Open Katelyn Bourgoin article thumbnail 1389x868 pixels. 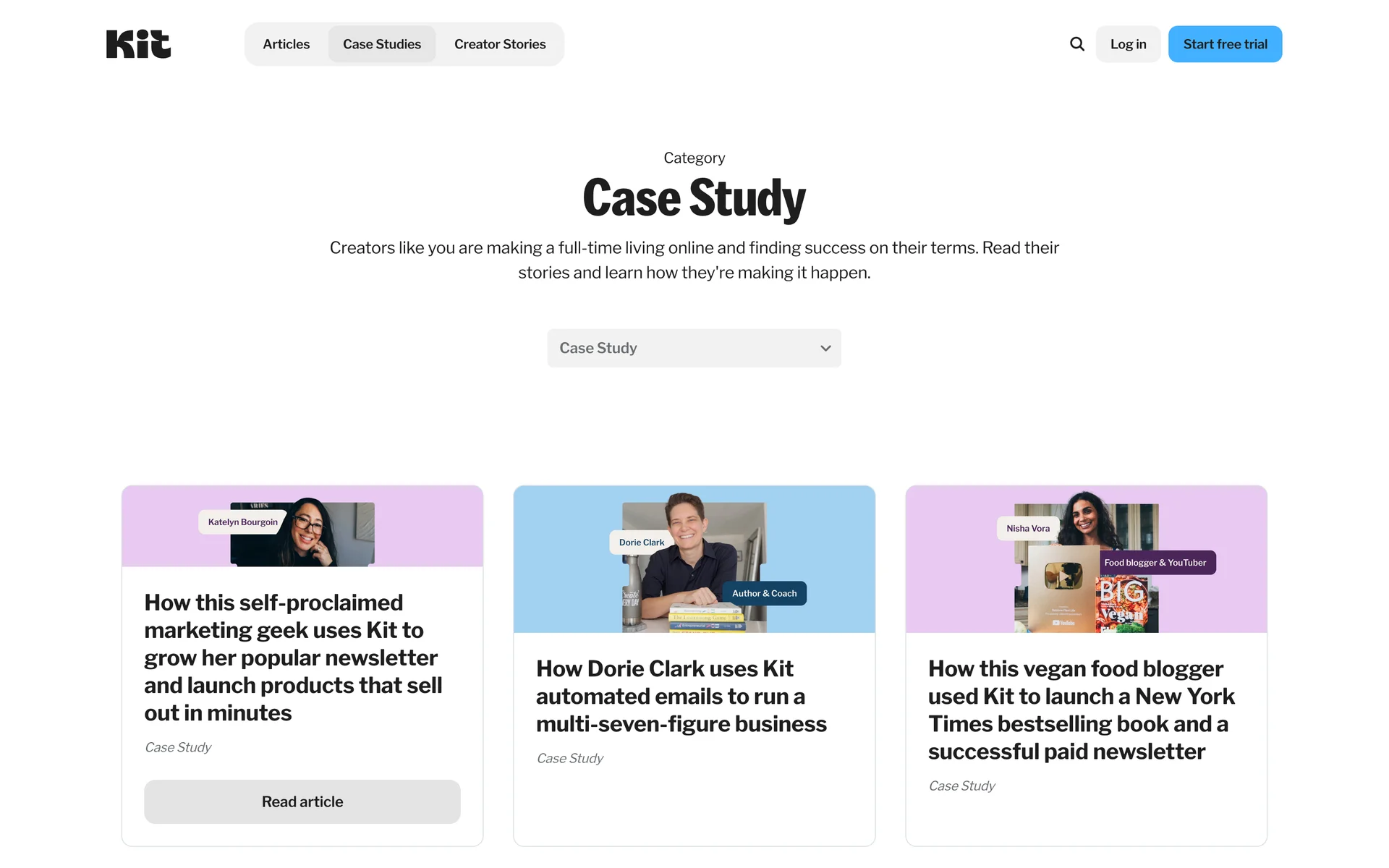(302, 526)
